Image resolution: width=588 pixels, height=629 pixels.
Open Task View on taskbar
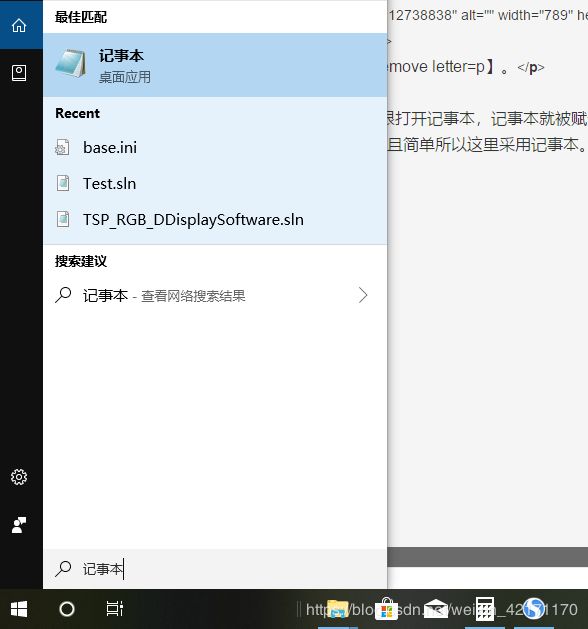(x=115, y=609)
